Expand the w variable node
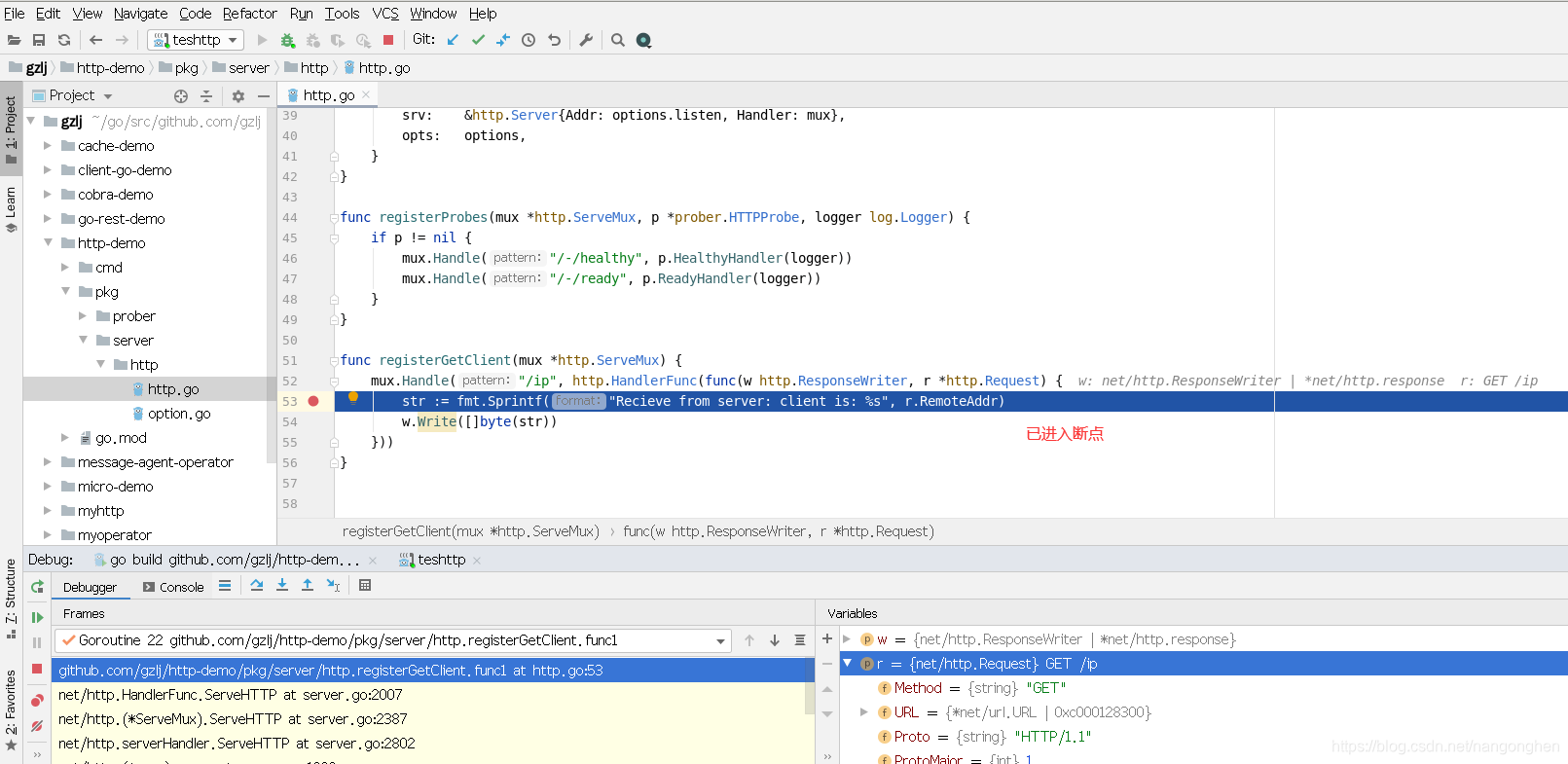 pyautogui.click(x=847, y=639)
